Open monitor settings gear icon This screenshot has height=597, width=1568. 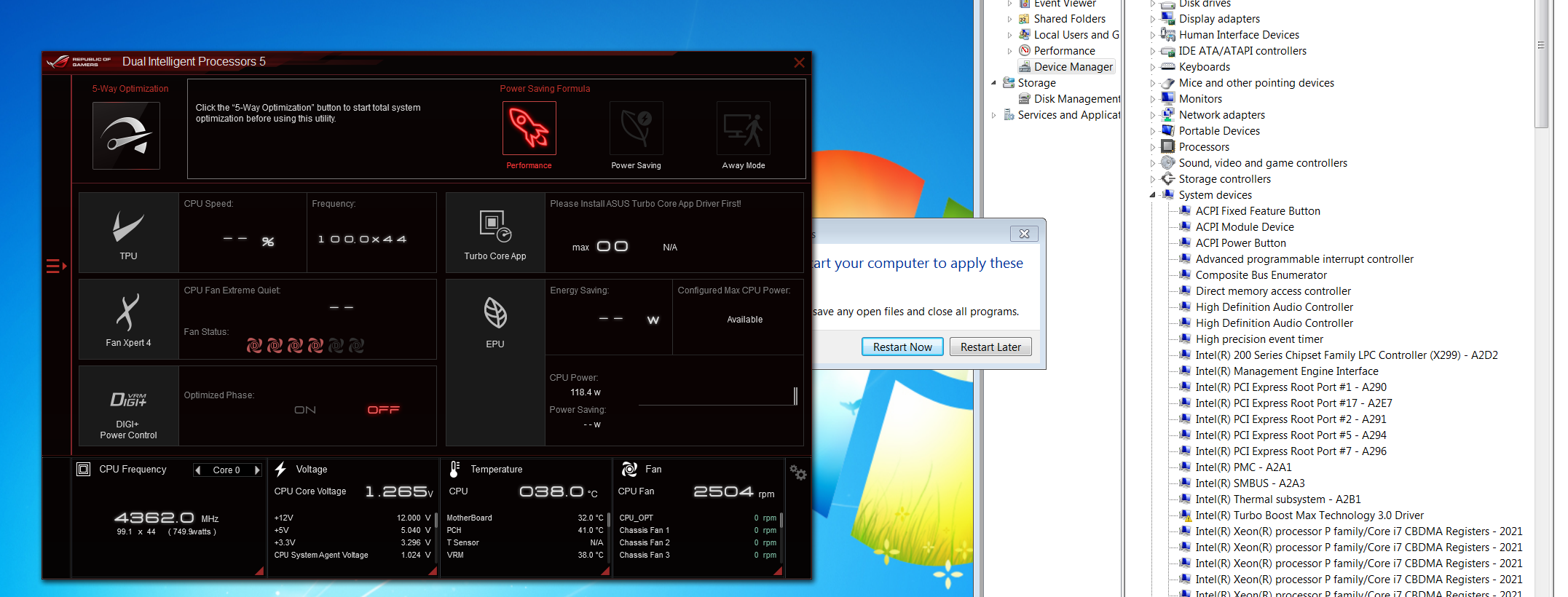coord(798,473)
